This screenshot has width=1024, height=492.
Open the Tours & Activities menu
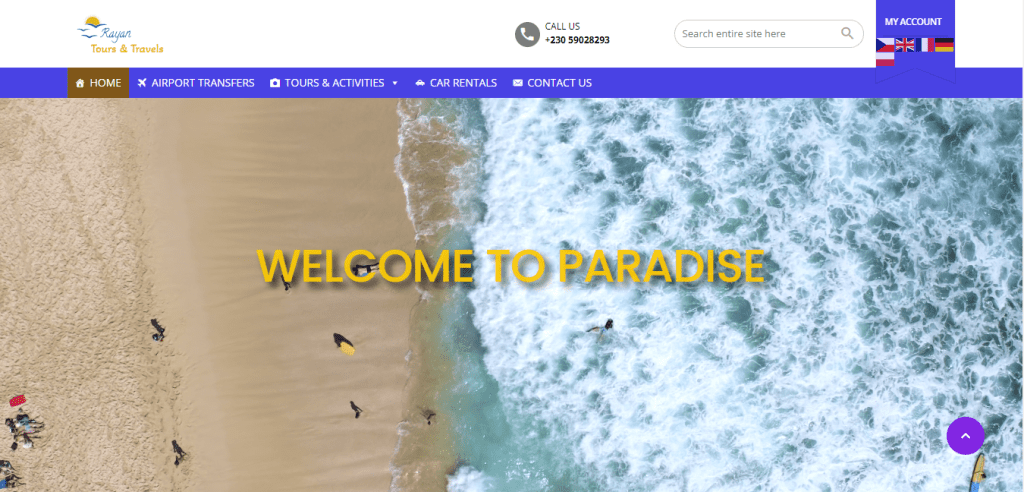(x=334, y=83)
